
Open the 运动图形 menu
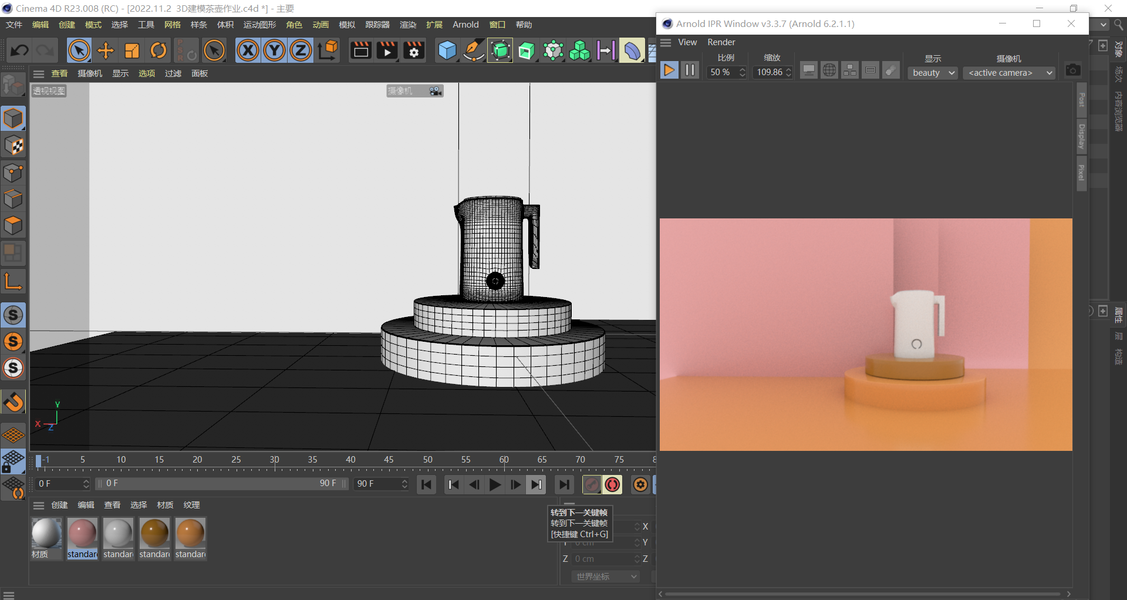coord(259,24)
